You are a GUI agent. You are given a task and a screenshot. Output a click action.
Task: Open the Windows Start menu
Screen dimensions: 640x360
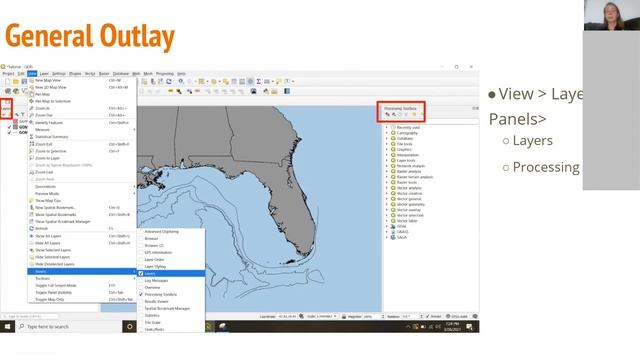[7, 327]
